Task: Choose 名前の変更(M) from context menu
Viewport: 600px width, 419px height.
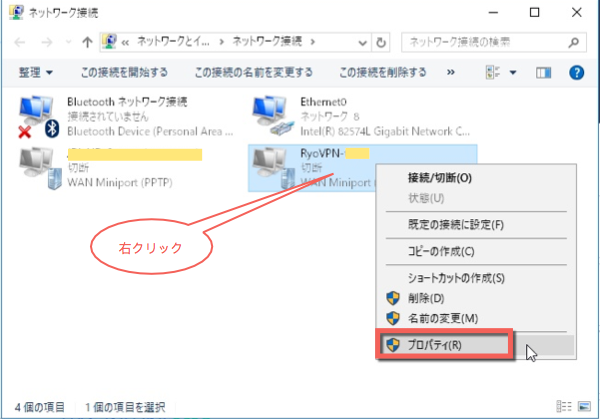Action: pos(442,317)
